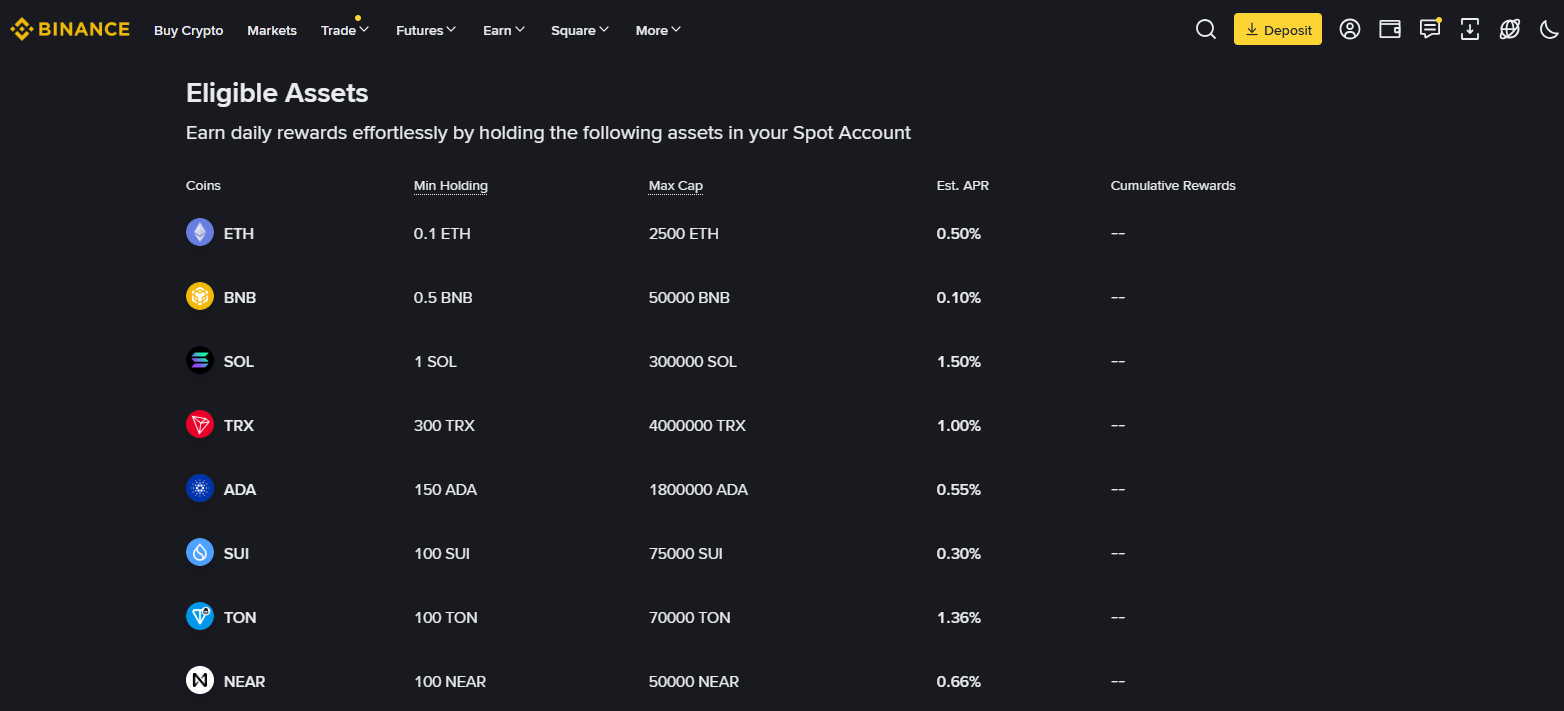Click the TON coin icon
The height and width of the screenshot is (711, 1564).
tap(200, 616)
